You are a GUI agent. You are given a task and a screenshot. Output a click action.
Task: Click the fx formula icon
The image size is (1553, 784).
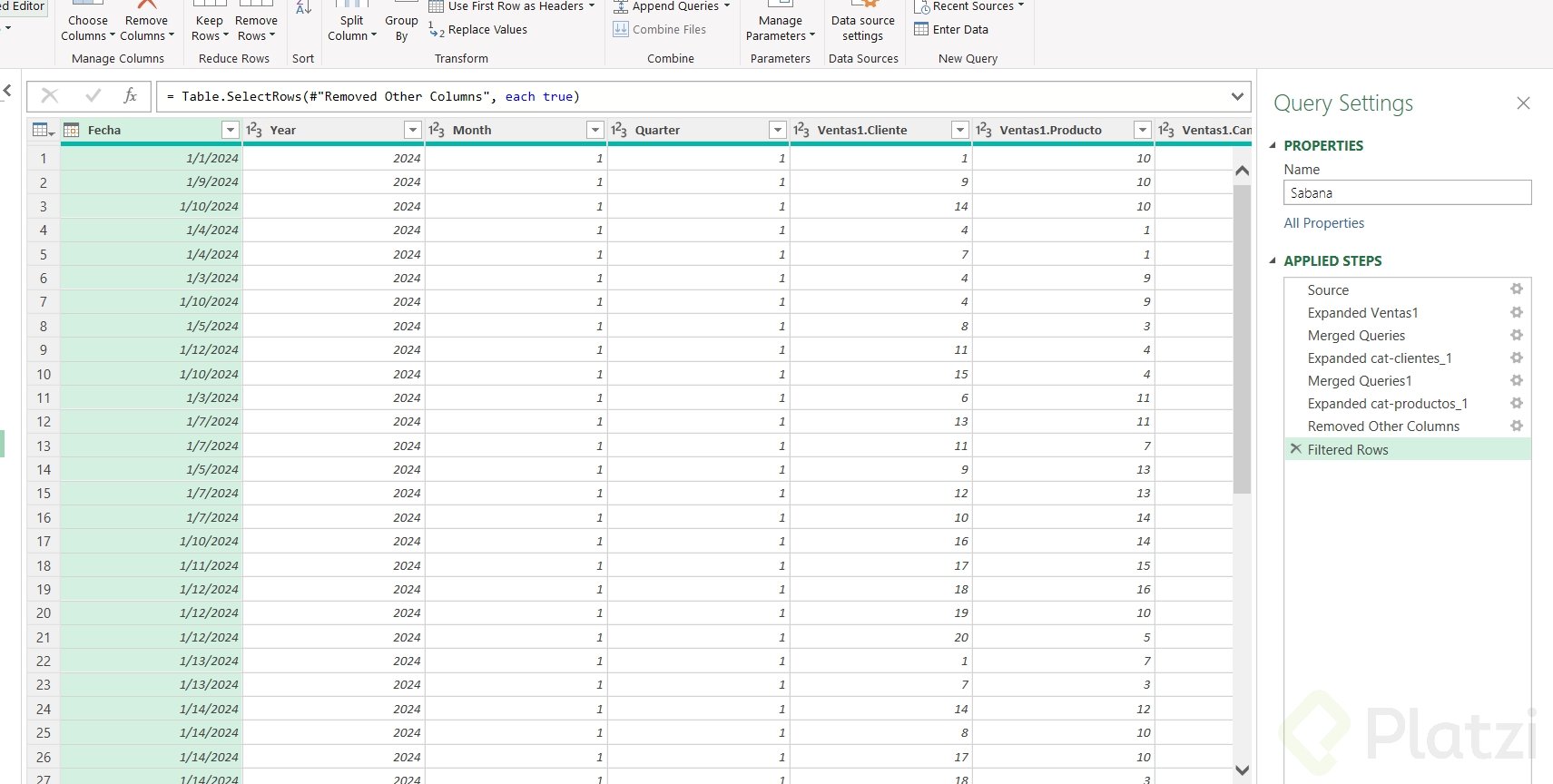click(130, 96)
